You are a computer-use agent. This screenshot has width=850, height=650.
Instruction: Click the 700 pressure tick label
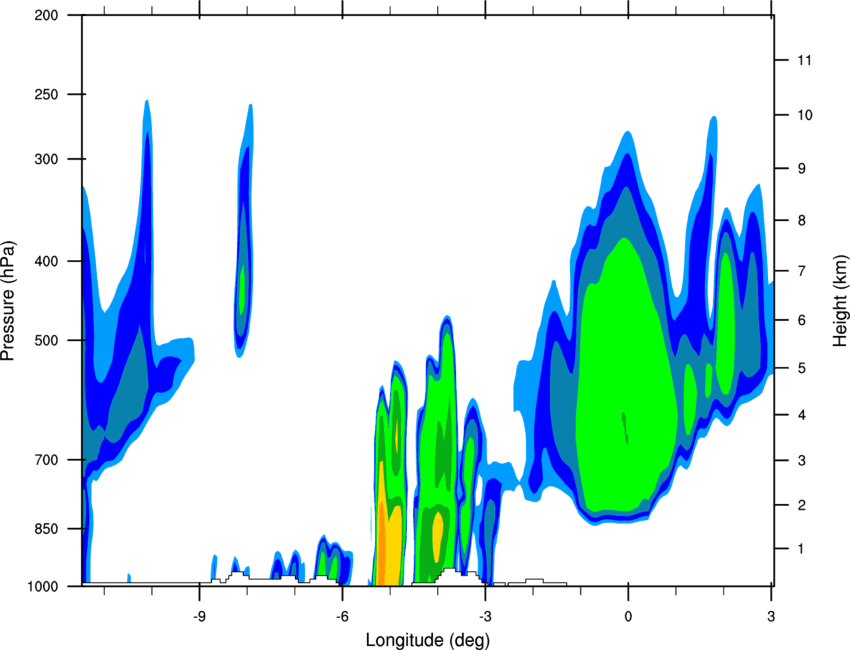click(46, 460)
